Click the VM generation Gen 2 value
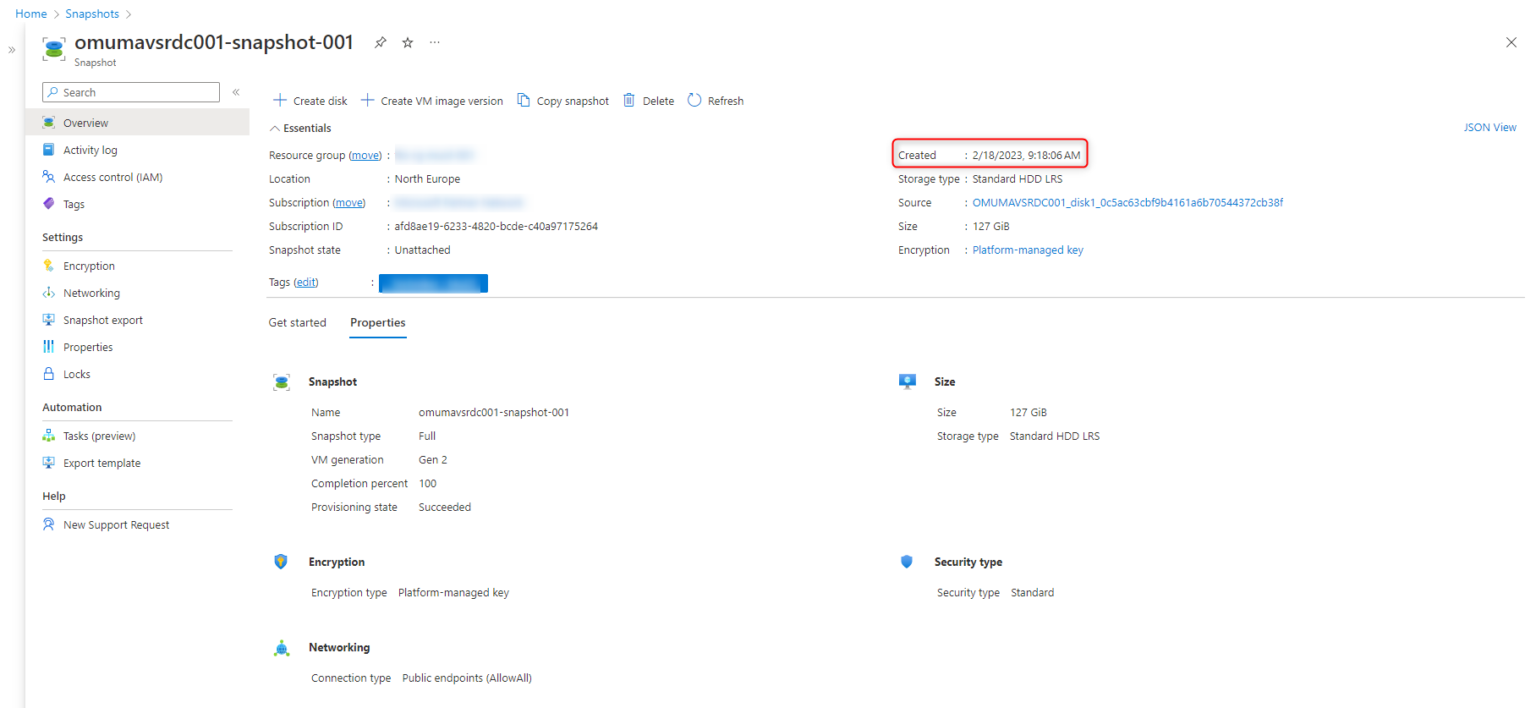1536x708 pixels. click(433, 460)
